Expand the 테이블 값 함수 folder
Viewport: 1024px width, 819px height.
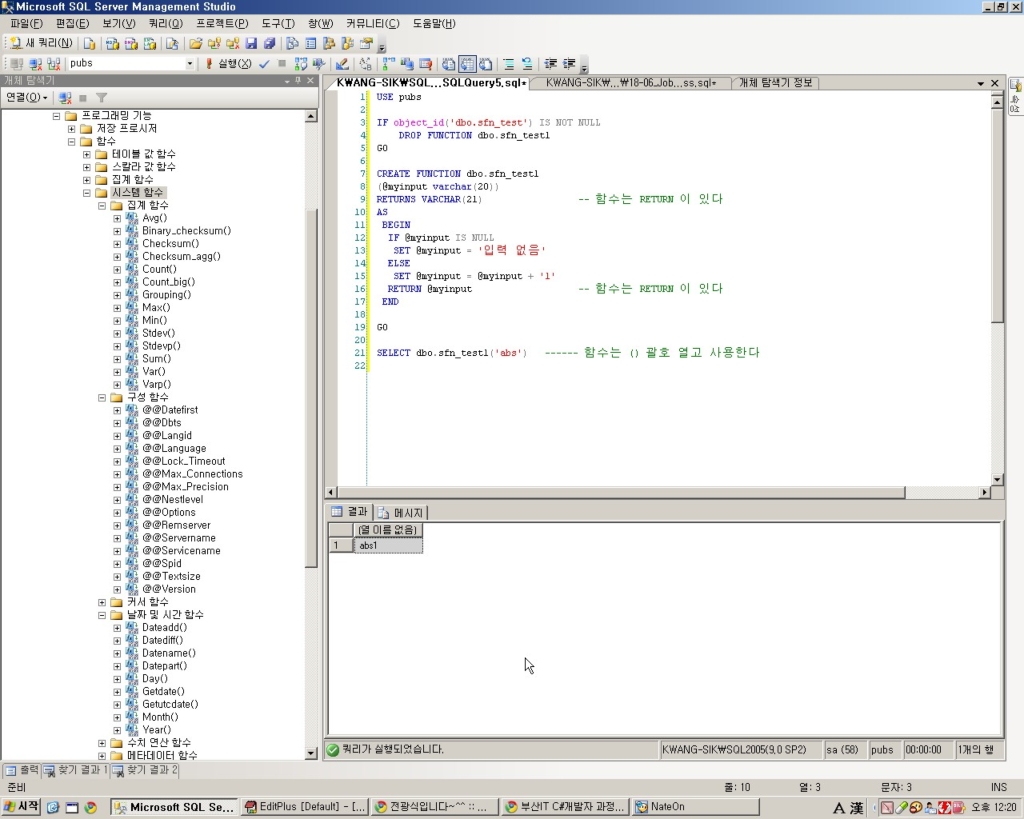coord(86,154)
